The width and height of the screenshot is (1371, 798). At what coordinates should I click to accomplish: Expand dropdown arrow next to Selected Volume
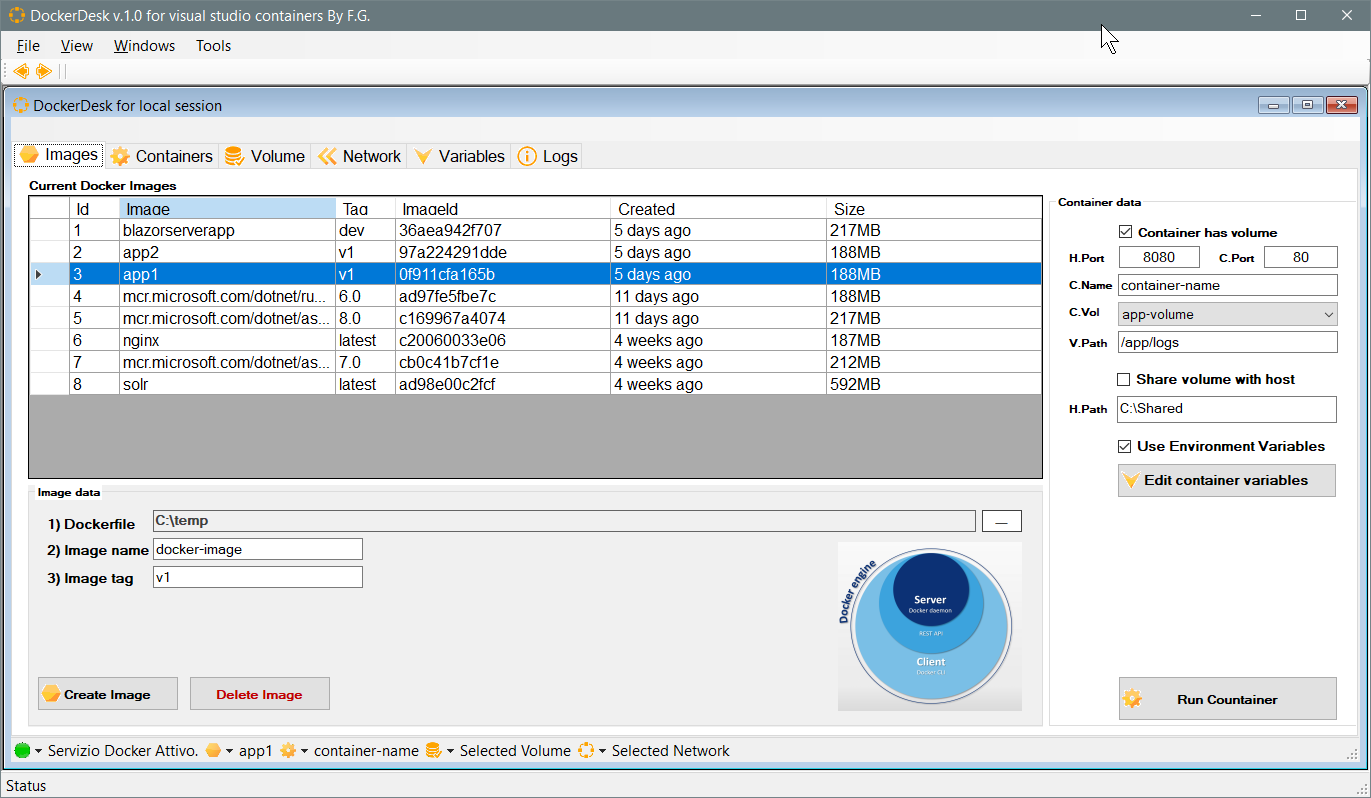coord(450,751)
